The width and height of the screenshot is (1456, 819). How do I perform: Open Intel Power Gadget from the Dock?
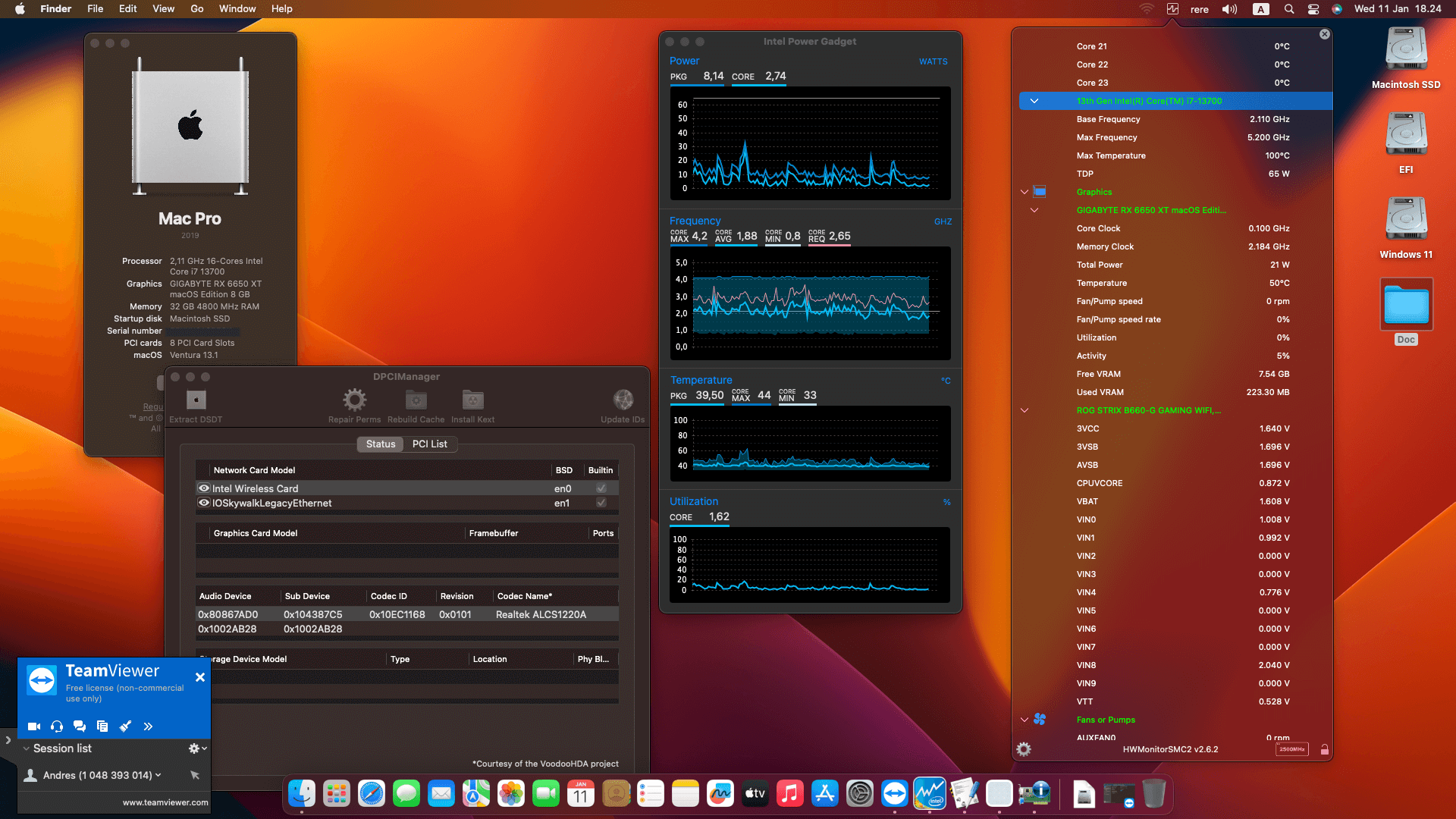click(x=930, y=793)
